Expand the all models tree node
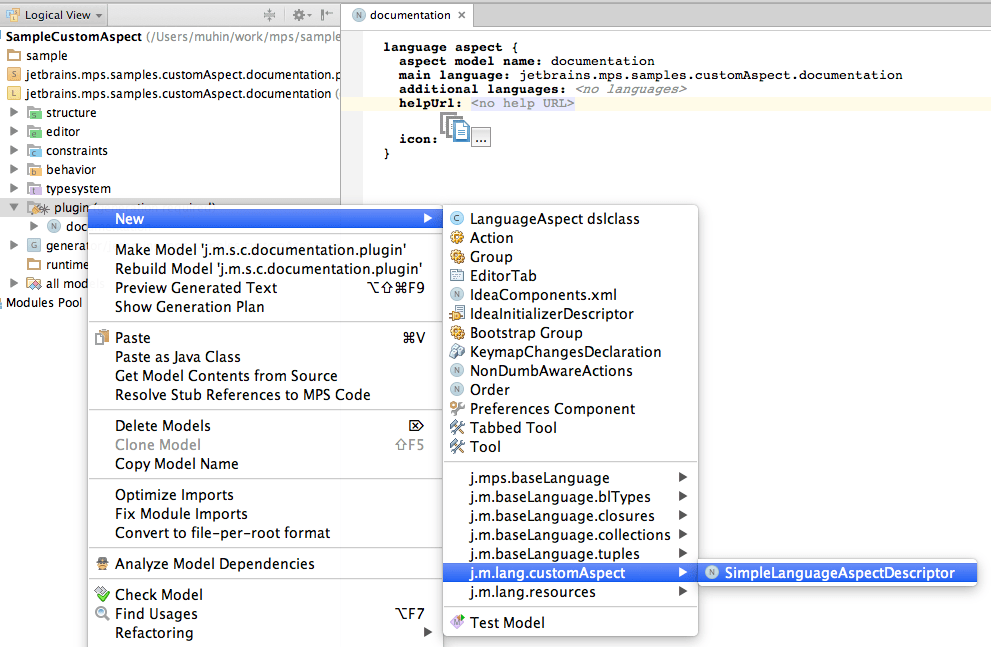 tap(14, 283)
